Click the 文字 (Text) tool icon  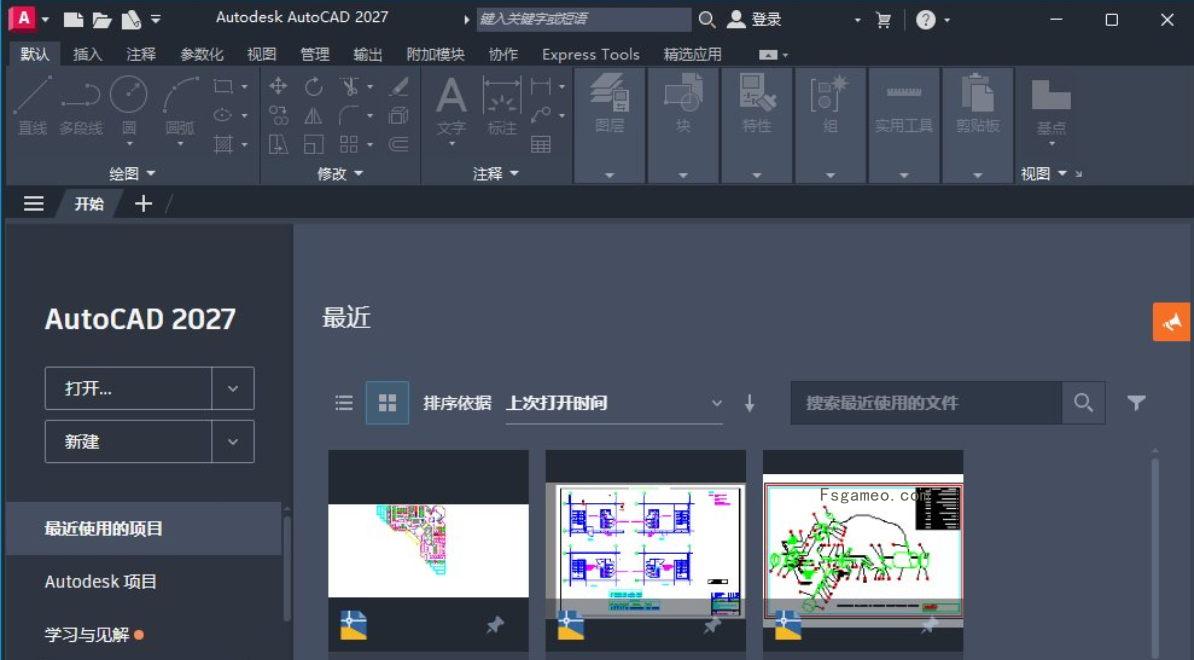[x=450, y=105]
